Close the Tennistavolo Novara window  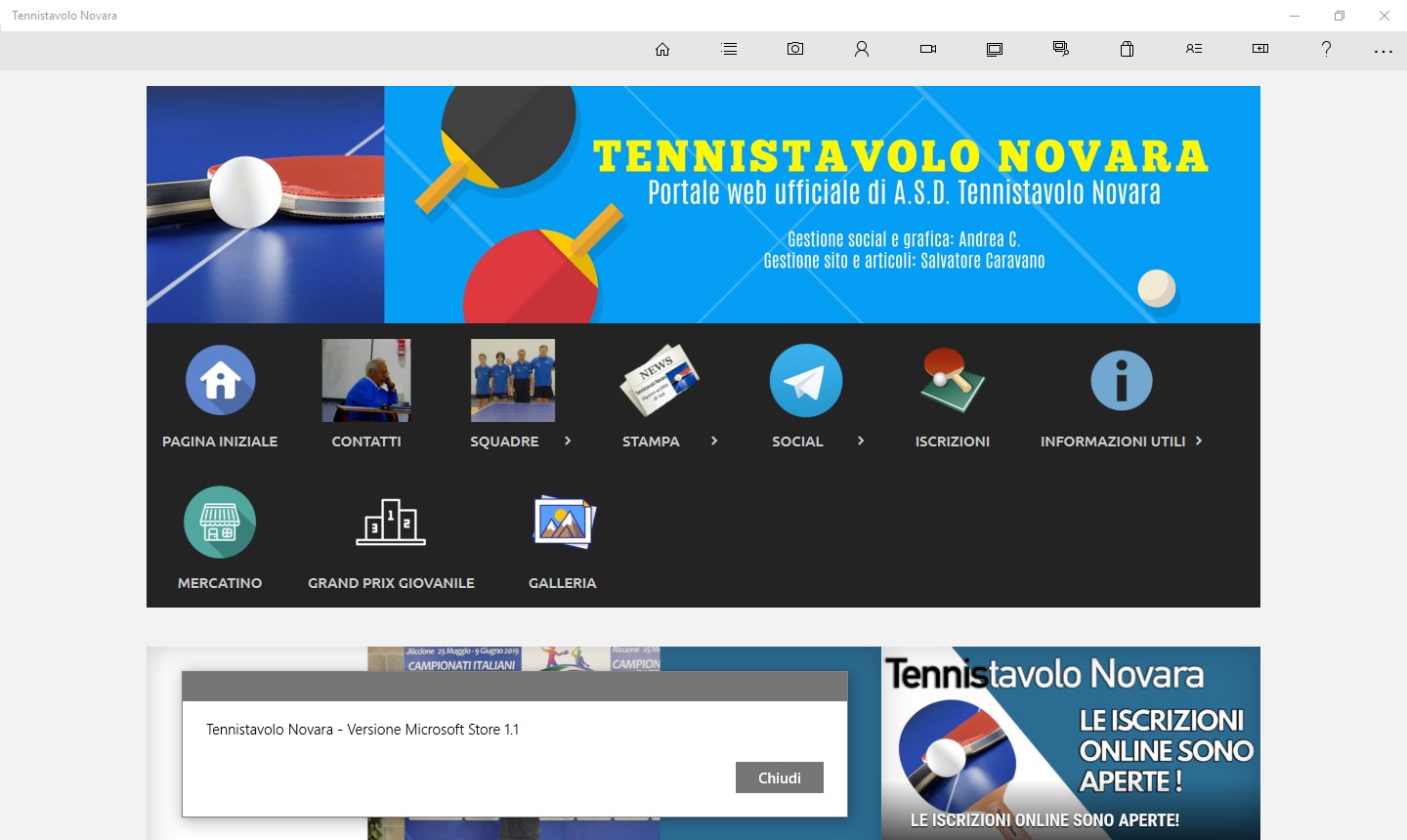pos(1385,16)
